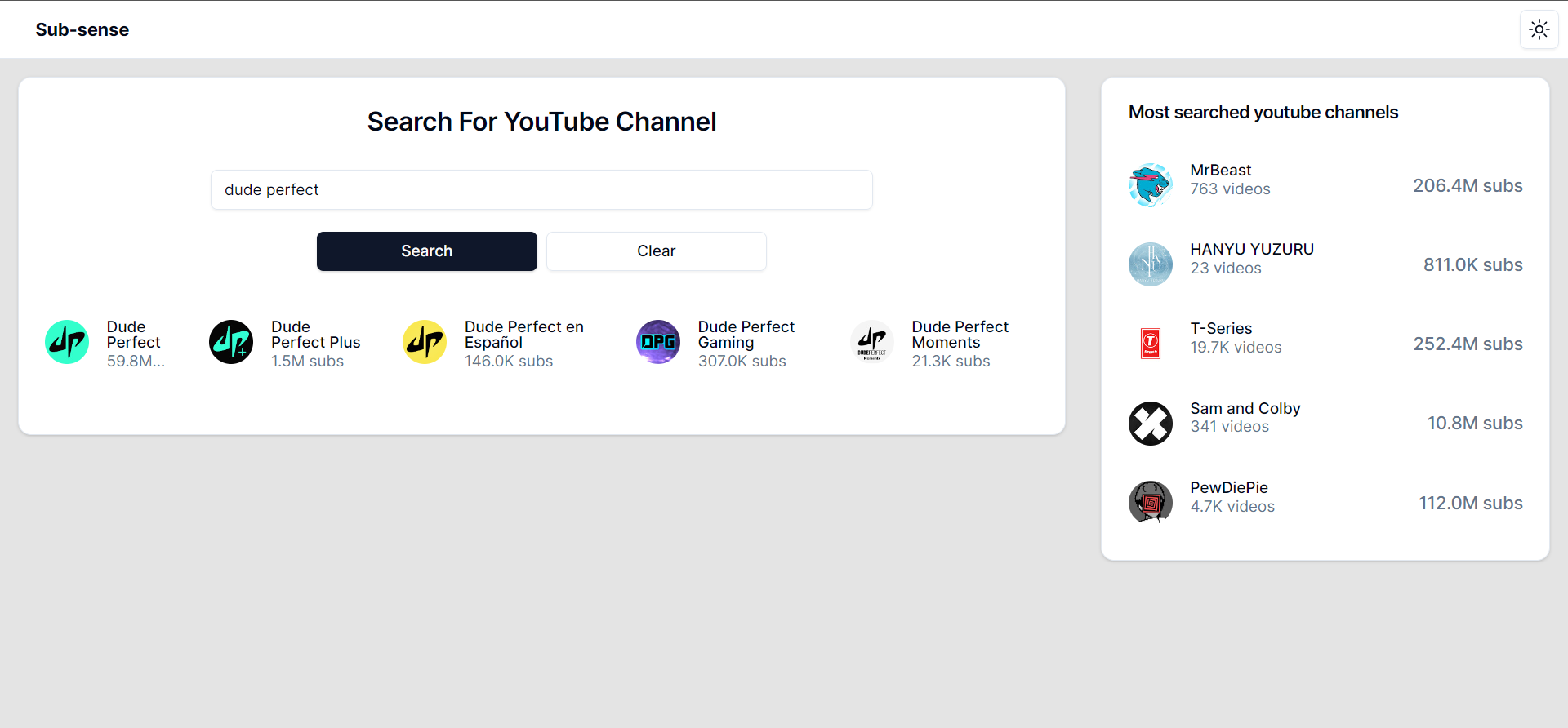Viewport: 1568px width, 728px height.
Task: Click the 21.3K subs text
Action: [x=951, y=361]
